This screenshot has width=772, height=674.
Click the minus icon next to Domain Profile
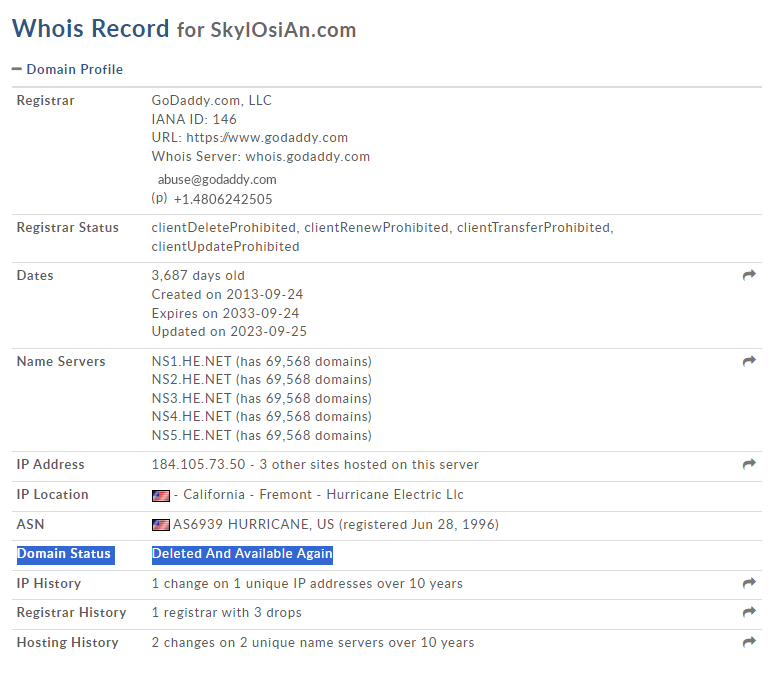(x=17, y=69)
